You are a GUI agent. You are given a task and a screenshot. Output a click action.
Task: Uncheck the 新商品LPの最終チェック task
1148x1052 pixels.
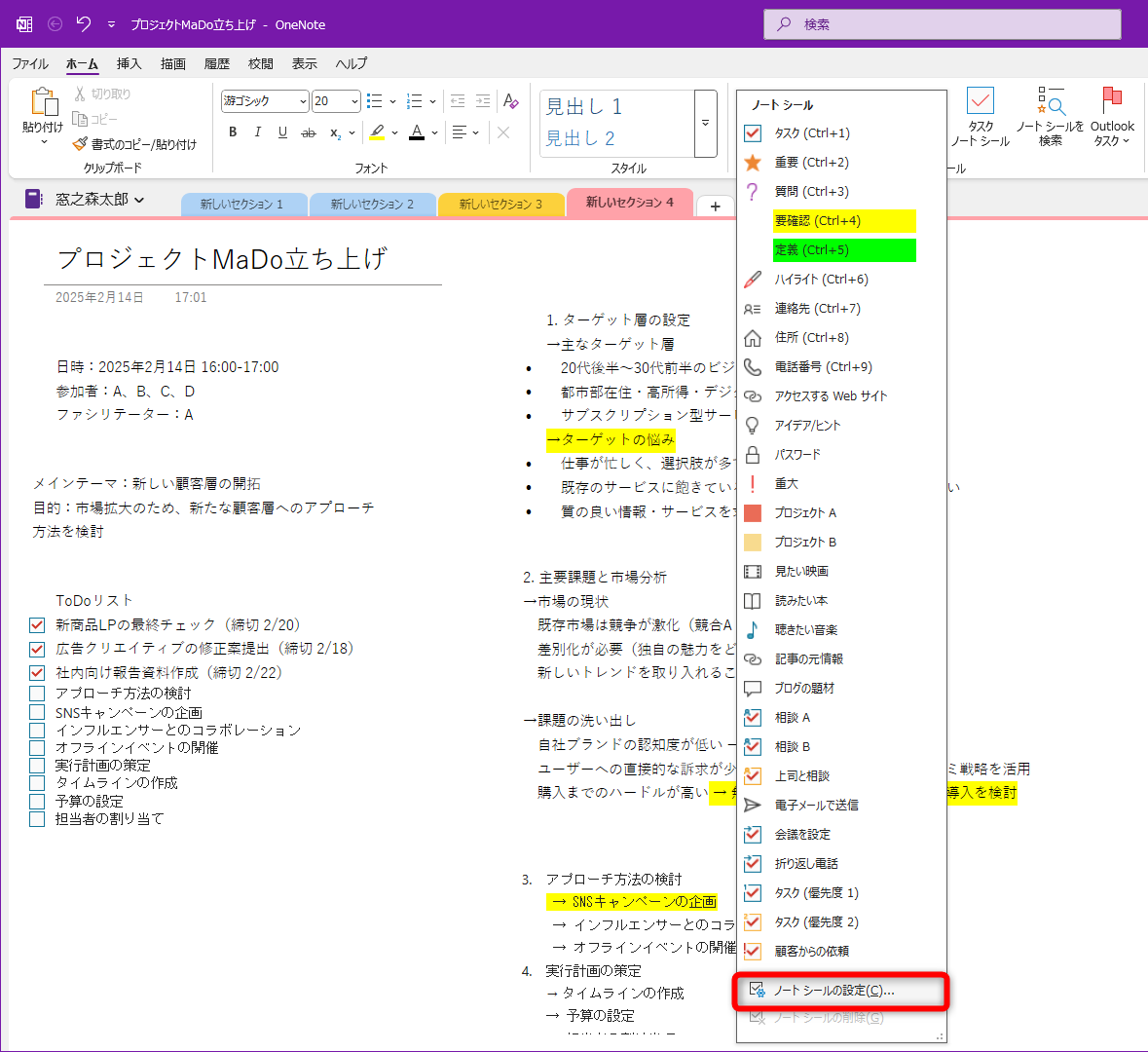(36, 624)
